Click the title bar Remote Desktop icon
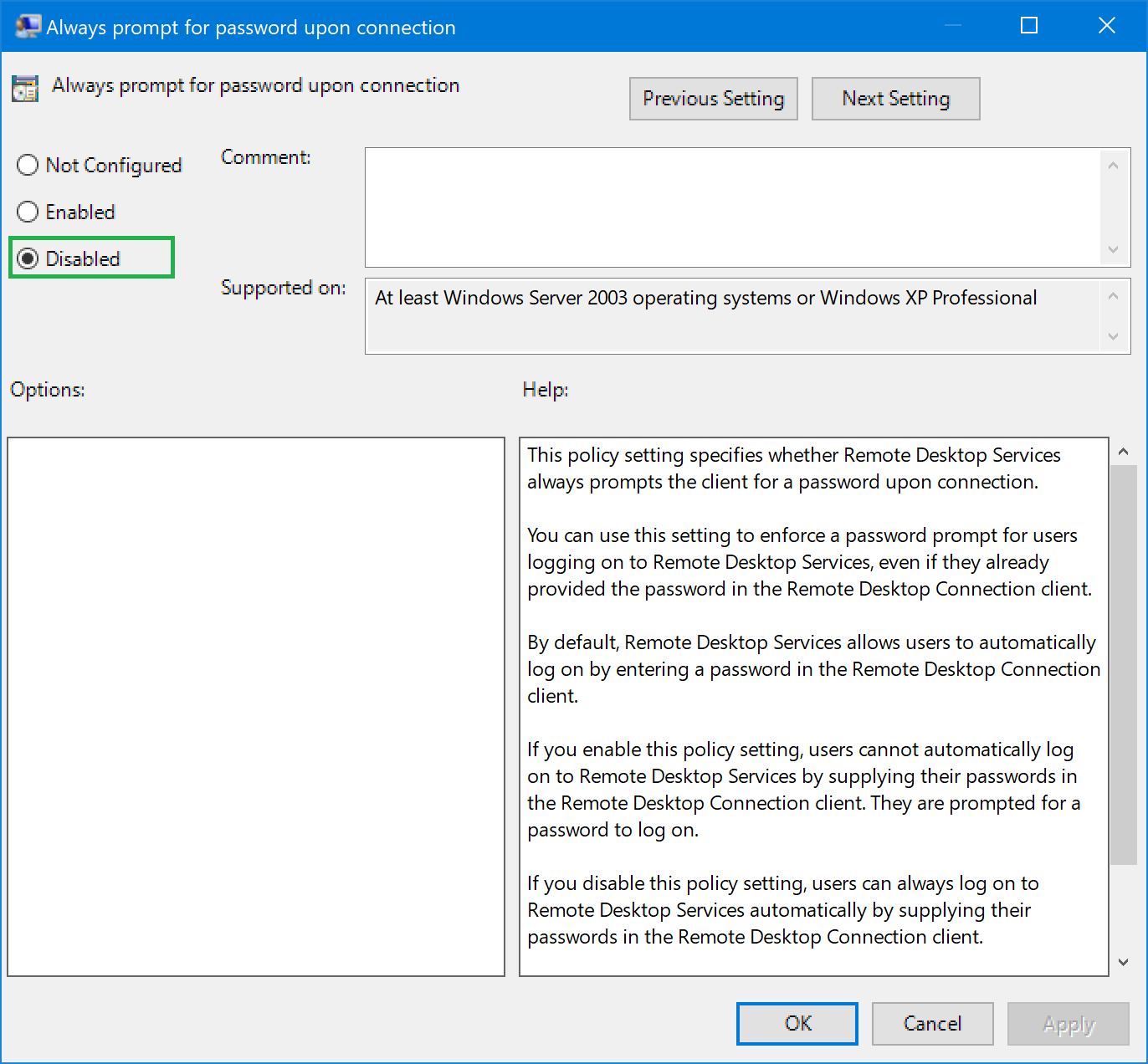 (27, 27)
